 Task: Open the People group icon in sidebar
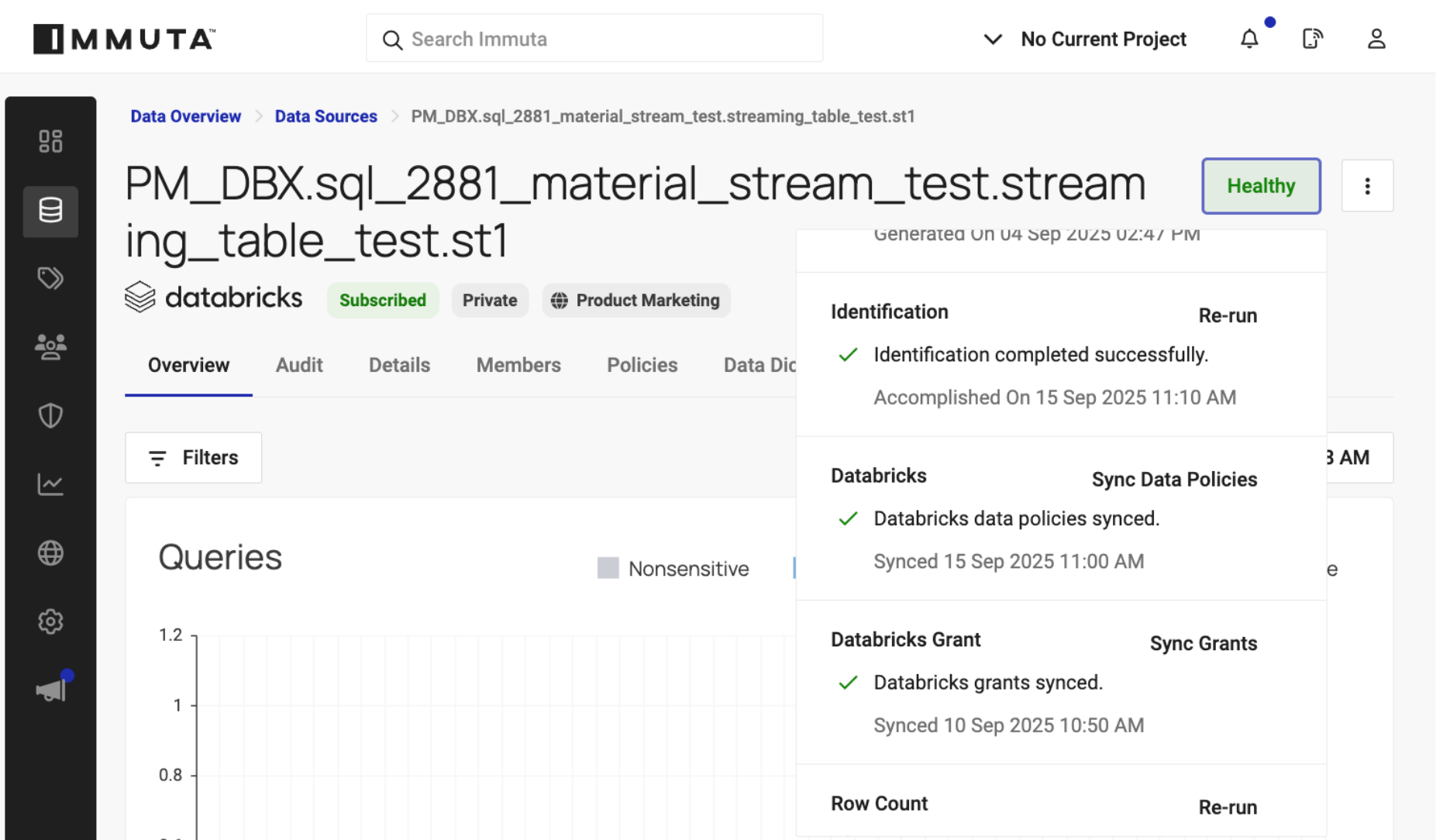click(50, 346)
